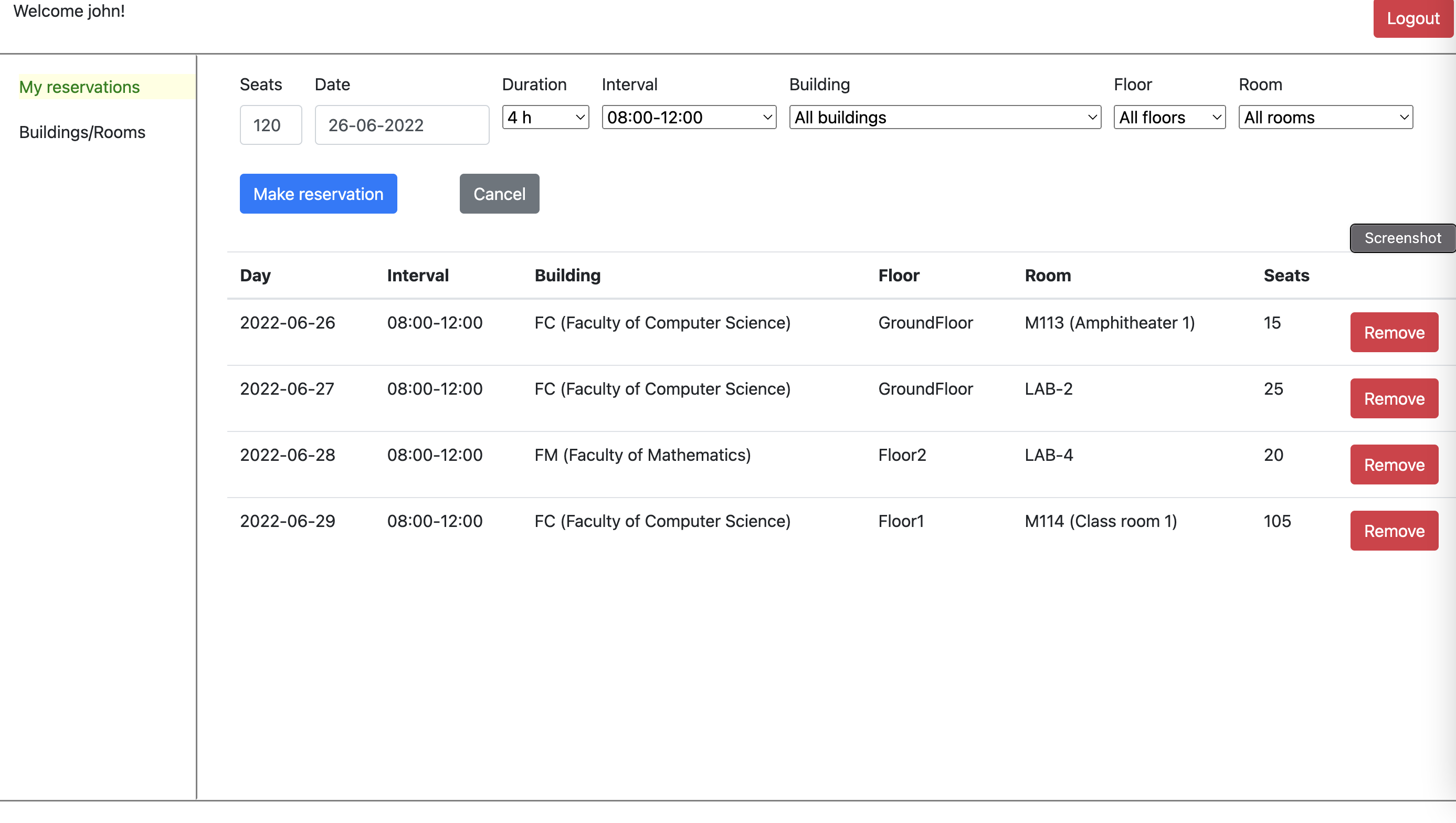This screenshot has width=1456, height=823.
Task: Open the Floor dropdown
Action: (x=1169, y=117)
